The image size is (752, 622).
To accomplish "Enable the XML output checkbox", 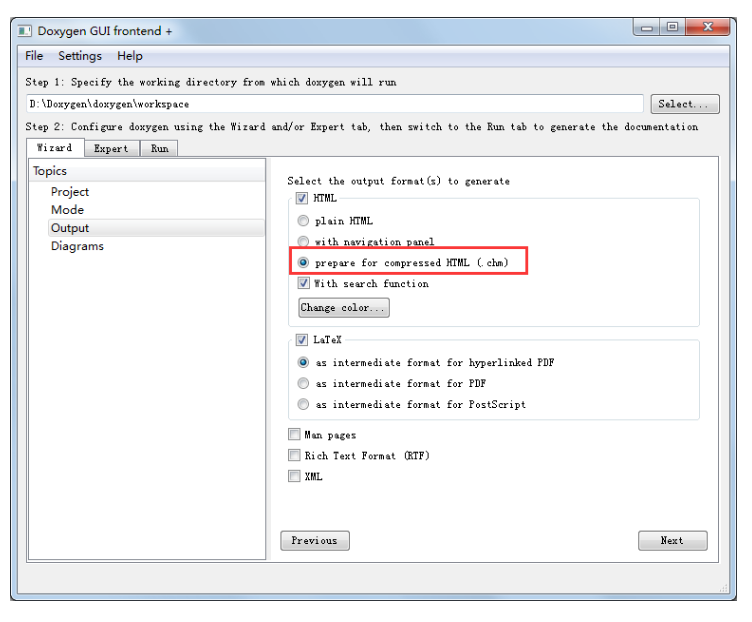I will point(294,476).
